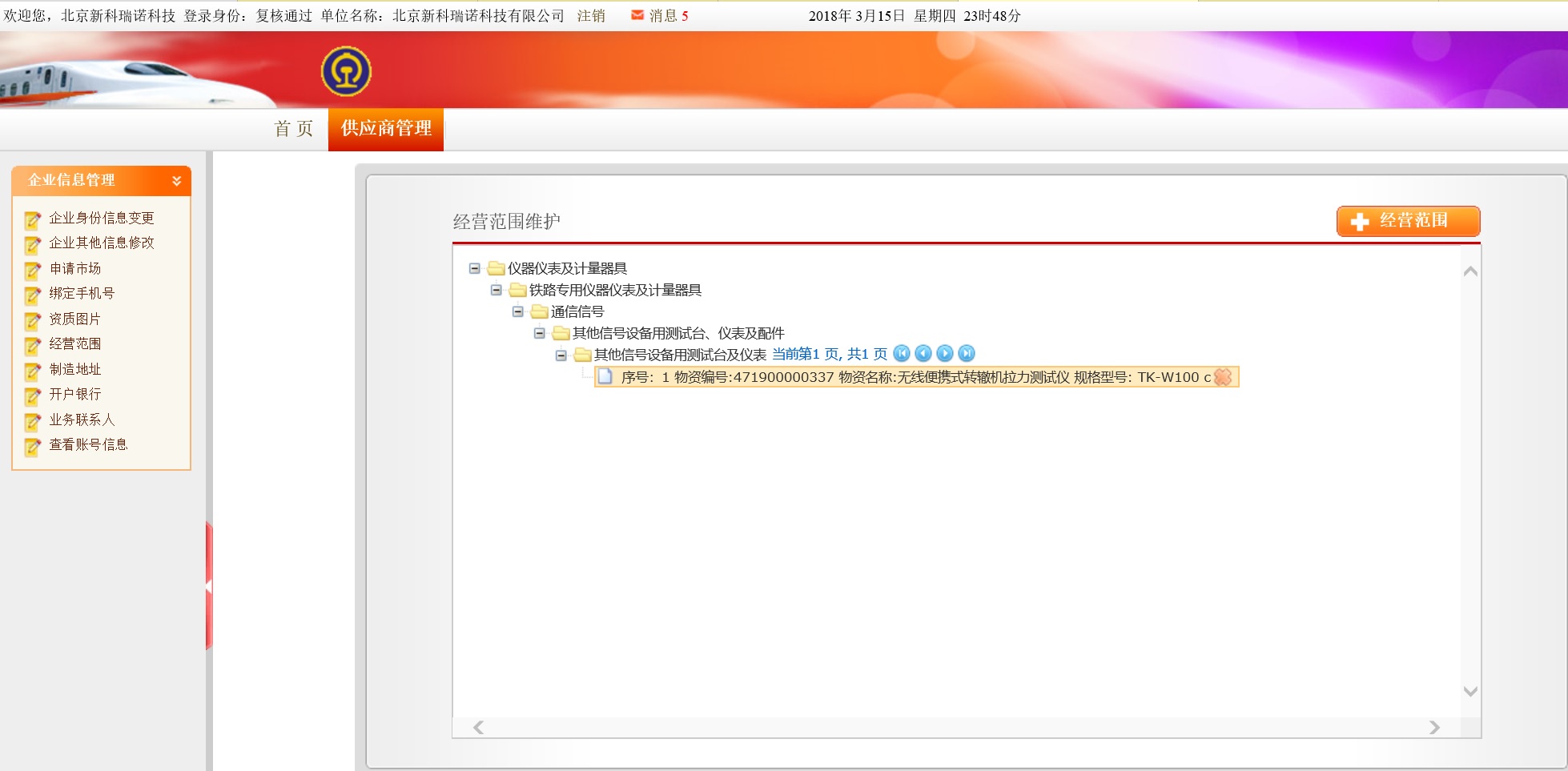Click the 注销 logout link
The image size is (1568, 771).
(x=591, y=16)
